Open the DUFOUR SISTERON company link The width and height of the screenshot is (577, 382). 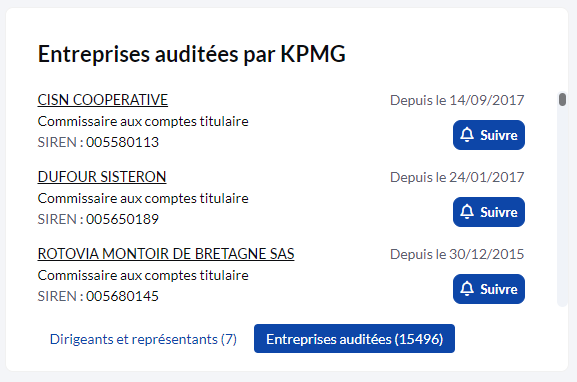(x=102, y=177)
